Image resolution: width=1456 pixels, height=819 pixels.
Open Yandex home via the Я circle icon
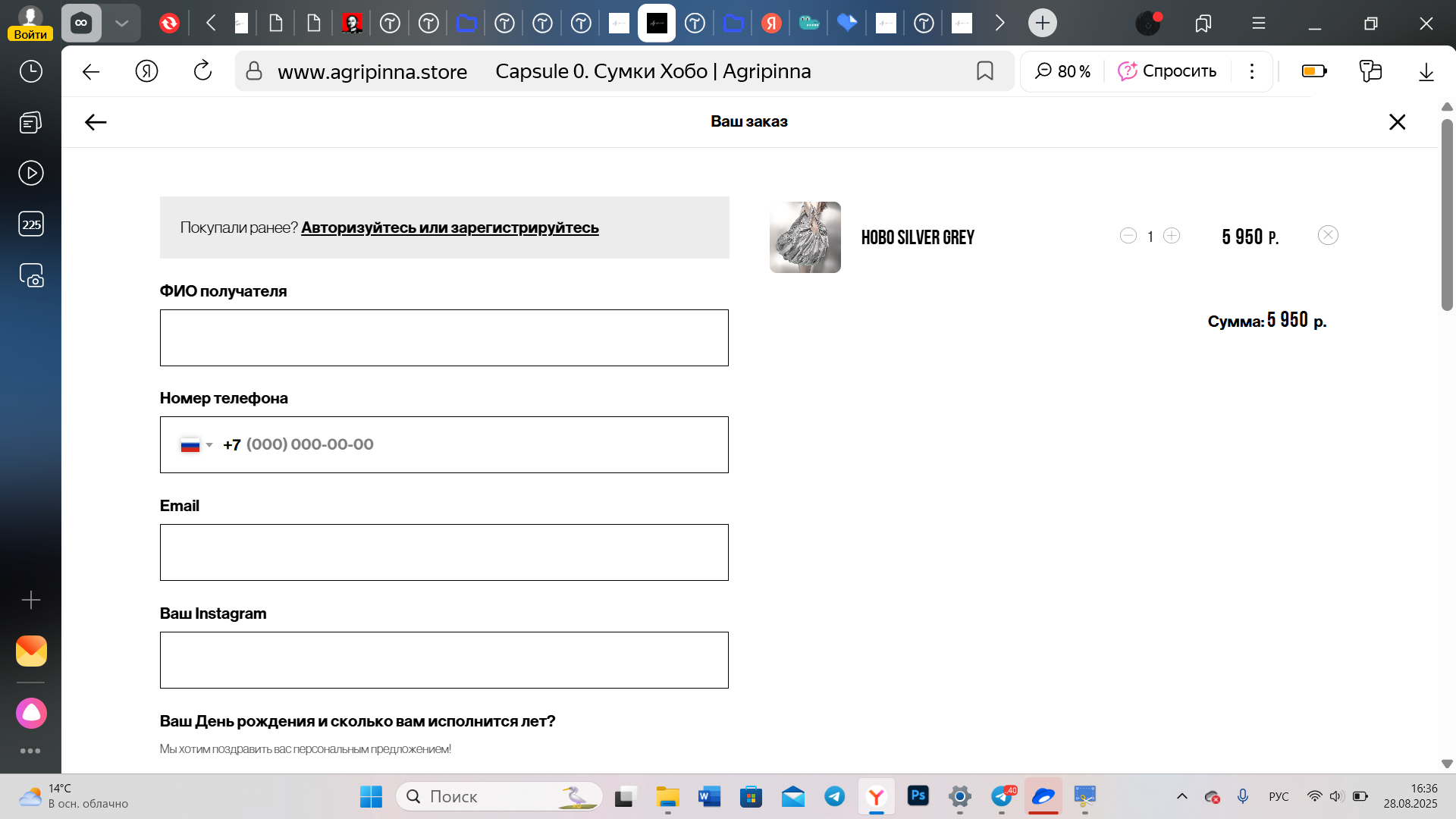click(x=146, y=71)
